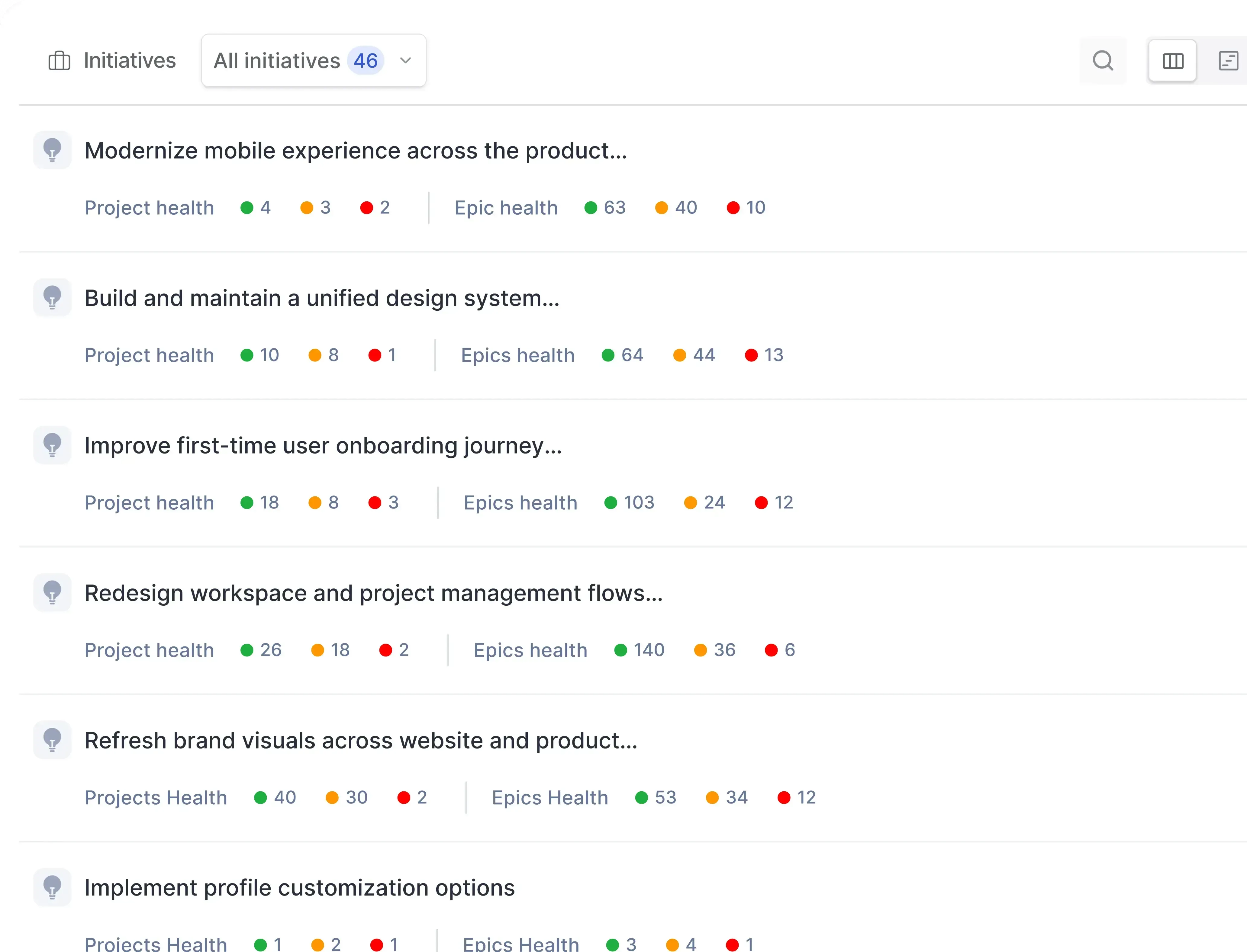Click the Initiatives briefcase icon
The height and width of the screenshot is (952, 1247).
(59, 60)
